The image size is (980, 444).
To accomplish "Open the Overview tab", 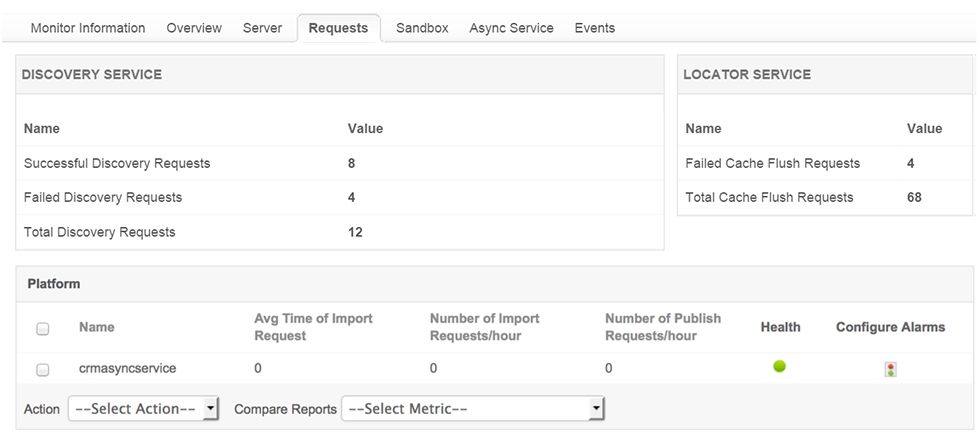I will [x=194, y=28].
